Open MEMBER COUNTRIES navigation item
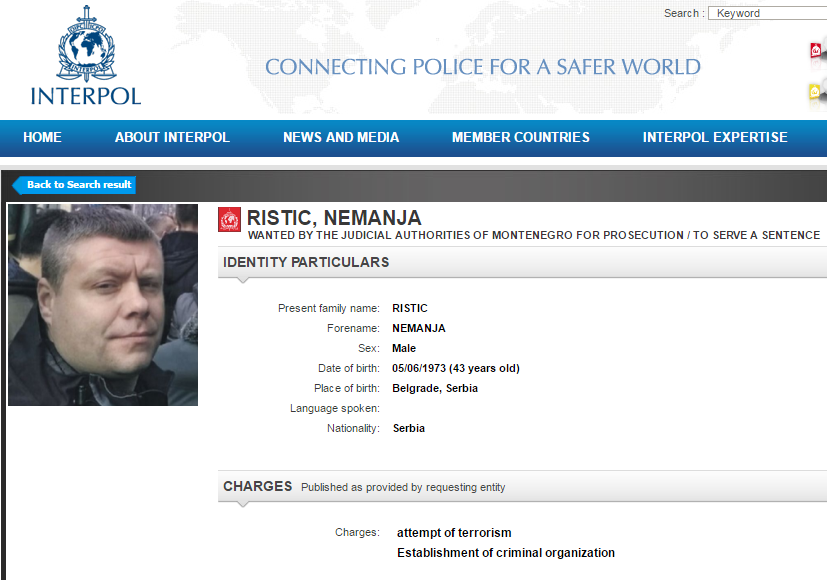This screenshot has width=827, height=580. (521, 138)
